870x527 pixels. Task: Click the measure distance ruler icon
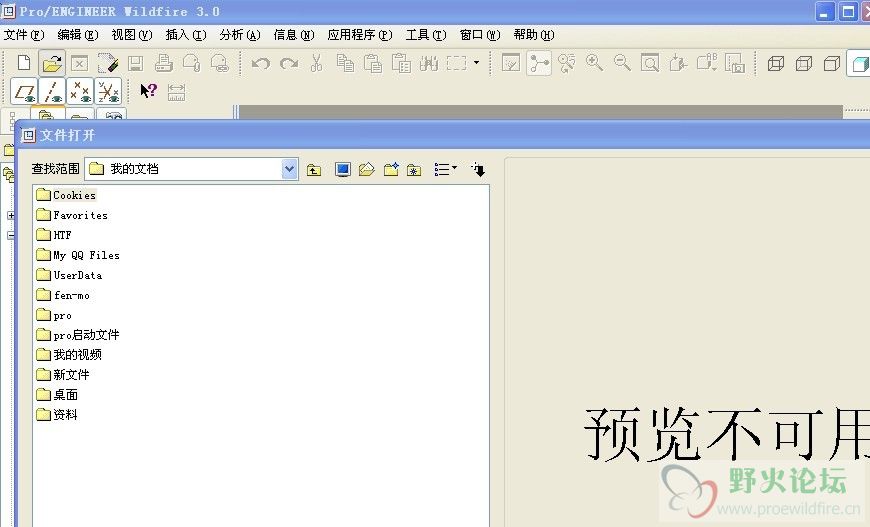click(176, 92)
